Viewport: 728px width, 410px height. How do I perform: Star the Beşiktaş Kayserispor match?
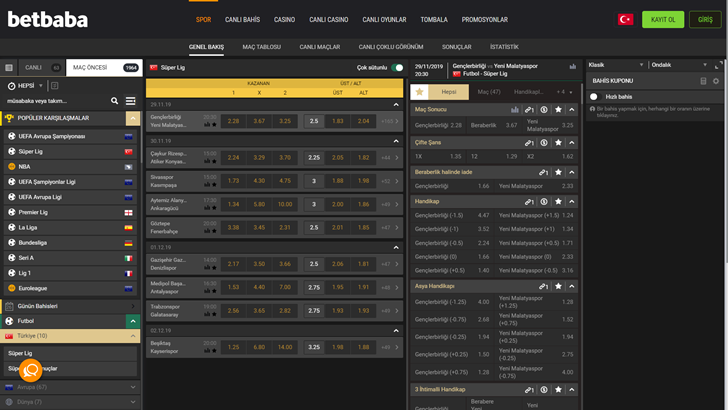coord(214,351)
